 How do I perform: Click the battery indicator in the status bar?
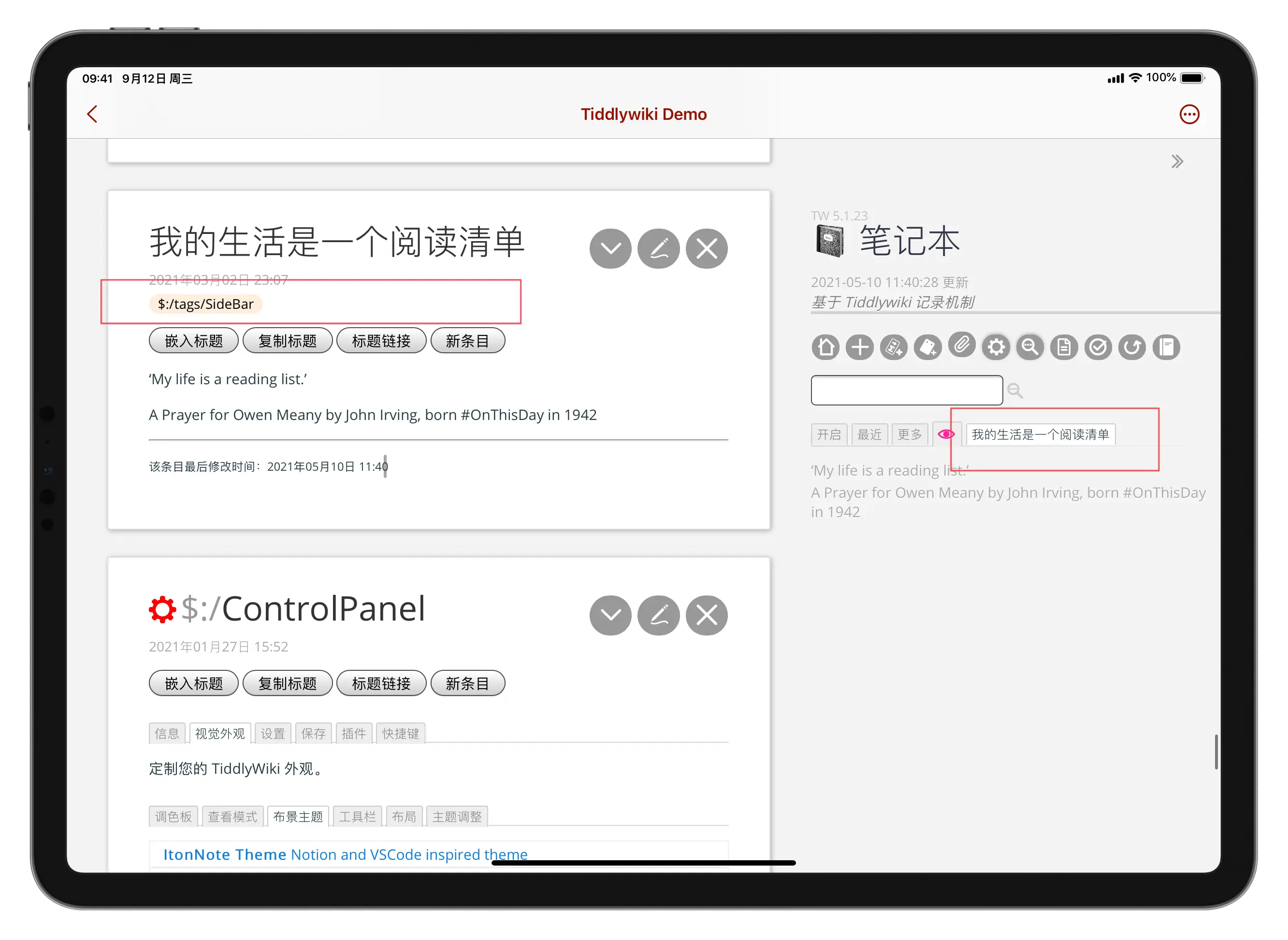(1192, 78)
